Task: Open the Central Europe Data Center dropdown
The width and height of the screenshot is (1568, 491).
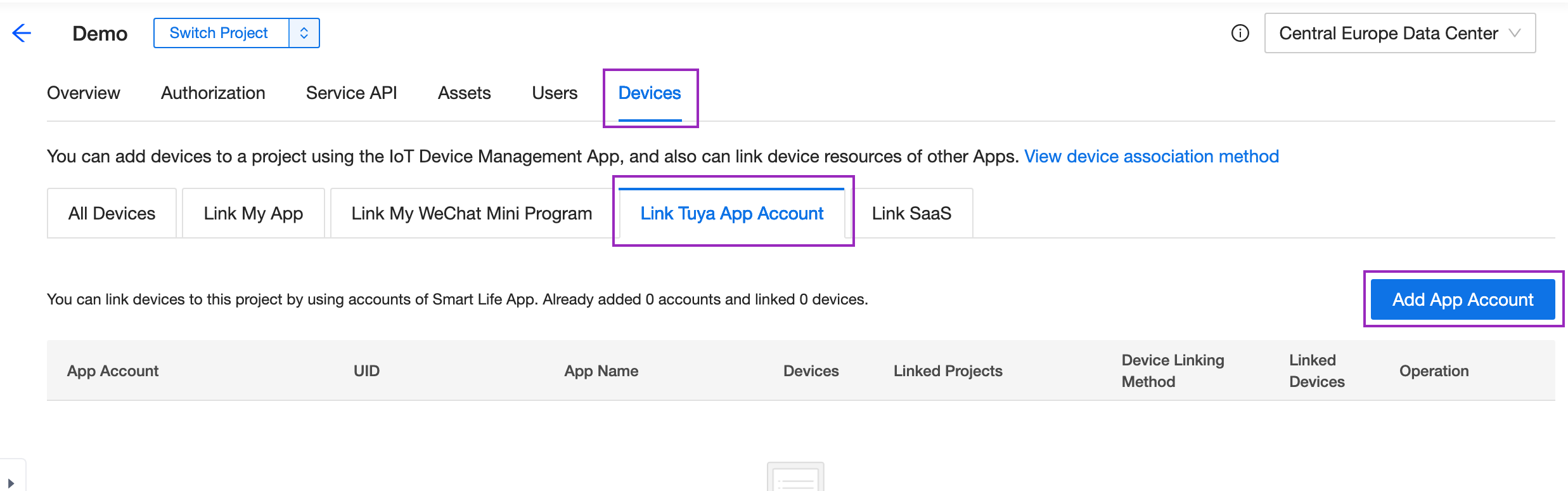Action: point(1399,33)
